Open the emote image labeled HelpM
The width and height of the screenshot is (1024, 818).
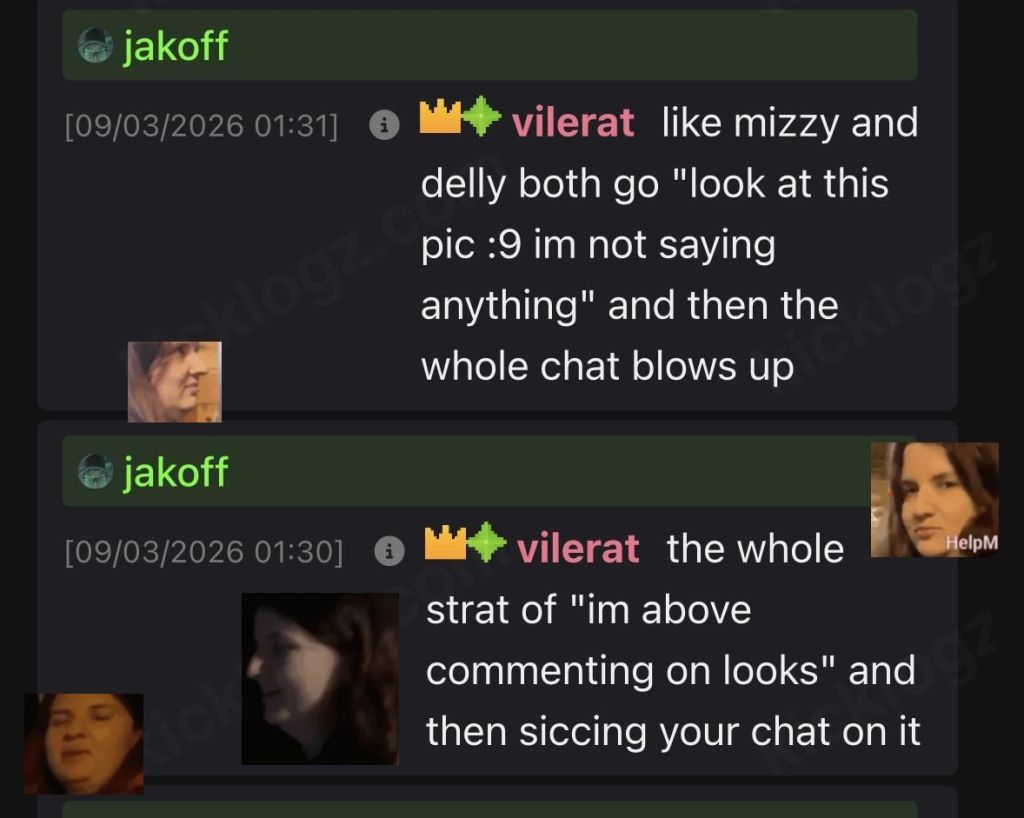click(x=935, y=499)
